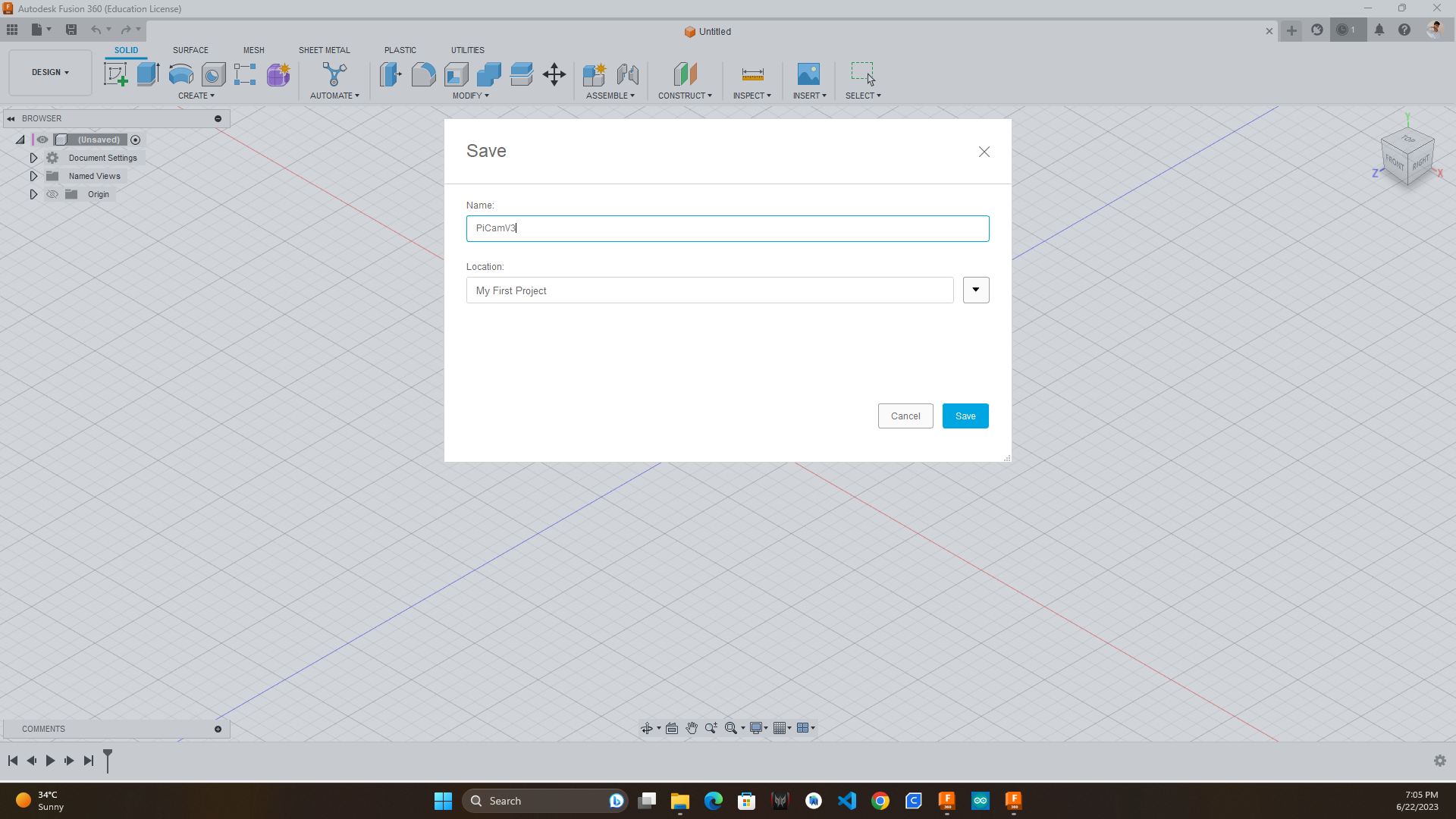1456x819 pixels.
Task: Open the DESIGN workspace dropdown
Action: click(50, 73)
